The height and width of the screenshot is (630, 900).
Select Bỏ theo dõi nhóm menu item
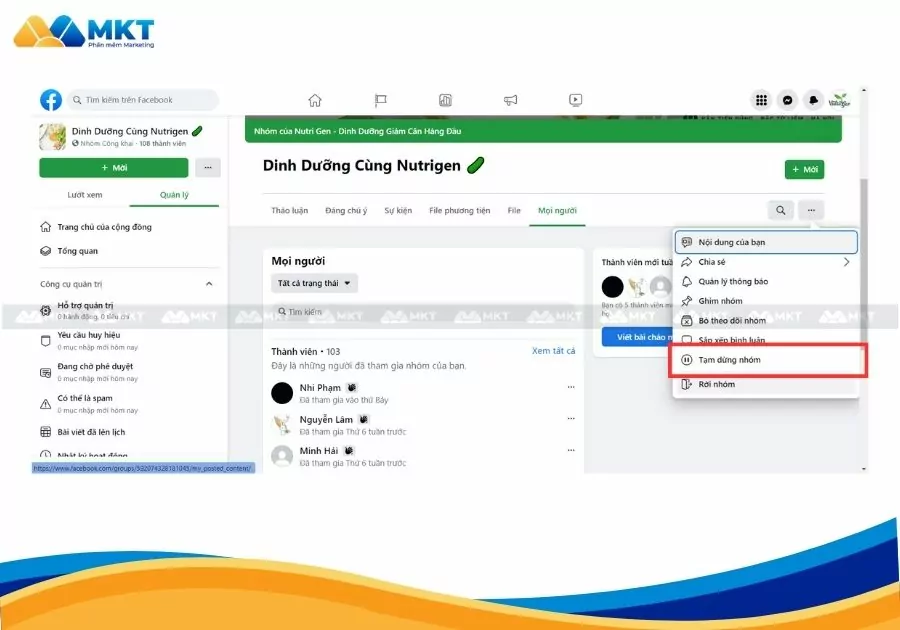click(x=766, y=321)
